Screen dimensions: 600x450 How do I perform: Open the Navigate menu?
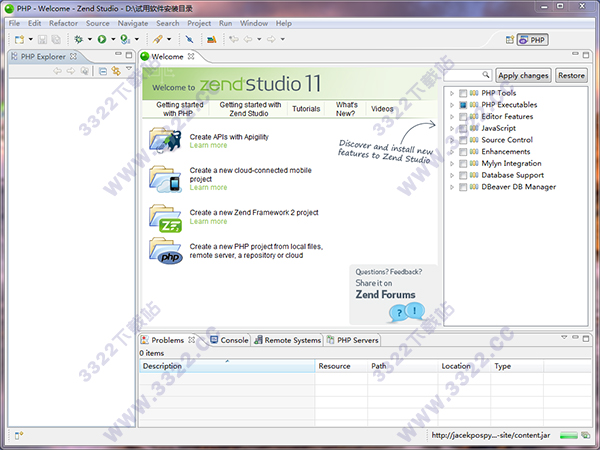coord(133,23)
